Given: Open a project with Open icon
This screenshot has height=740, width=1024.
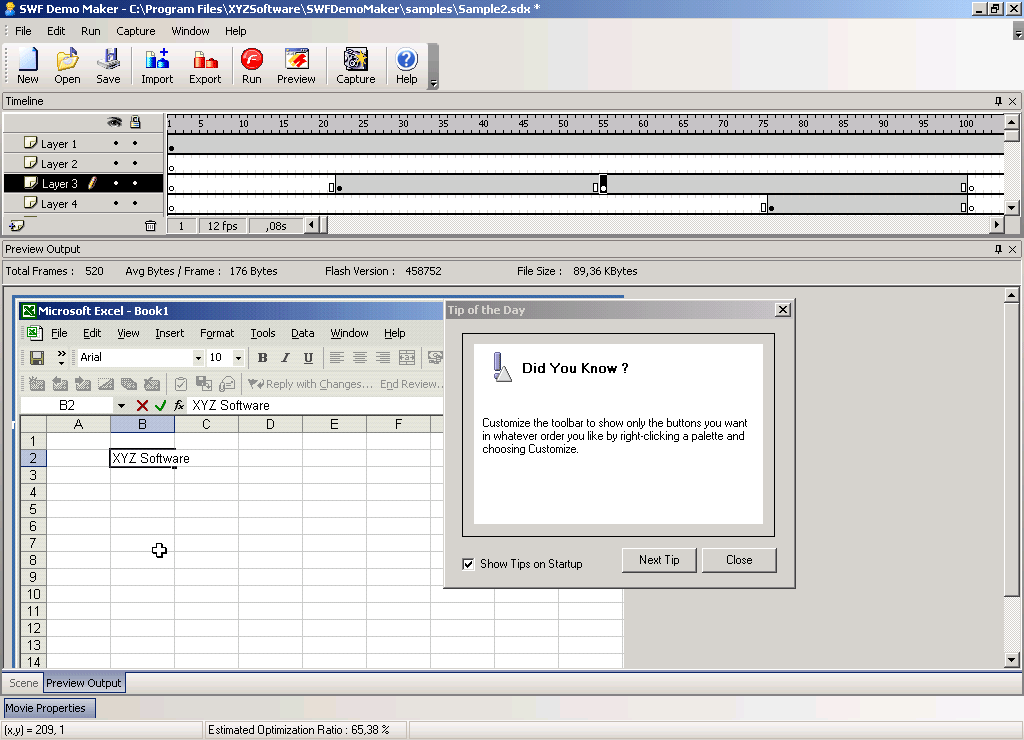Looking at the screenshot, I should tap(67, 65).
